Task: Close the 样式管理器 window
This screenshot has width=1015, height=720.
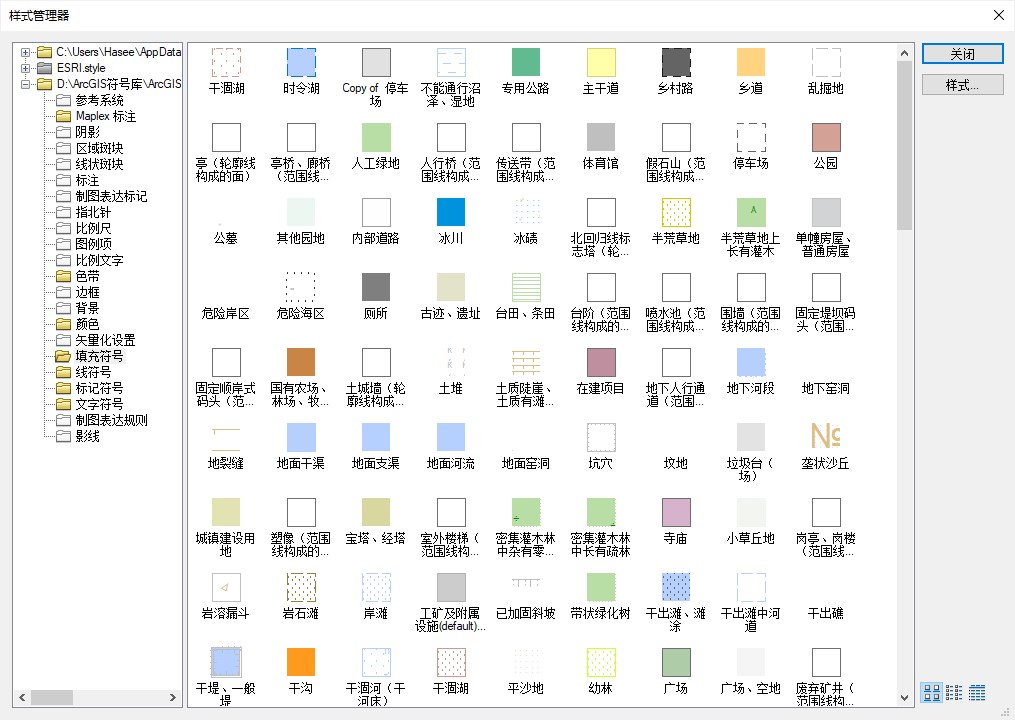Action: [999, 15]
